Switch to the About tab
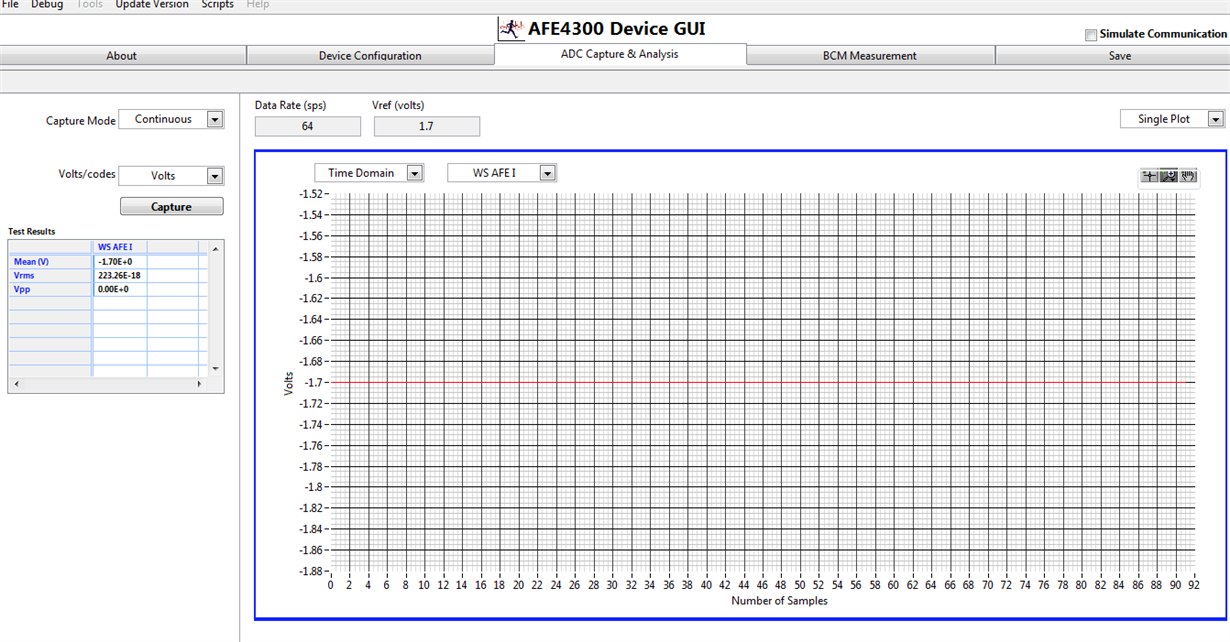Screen dimensions: 1230x642 122,56
